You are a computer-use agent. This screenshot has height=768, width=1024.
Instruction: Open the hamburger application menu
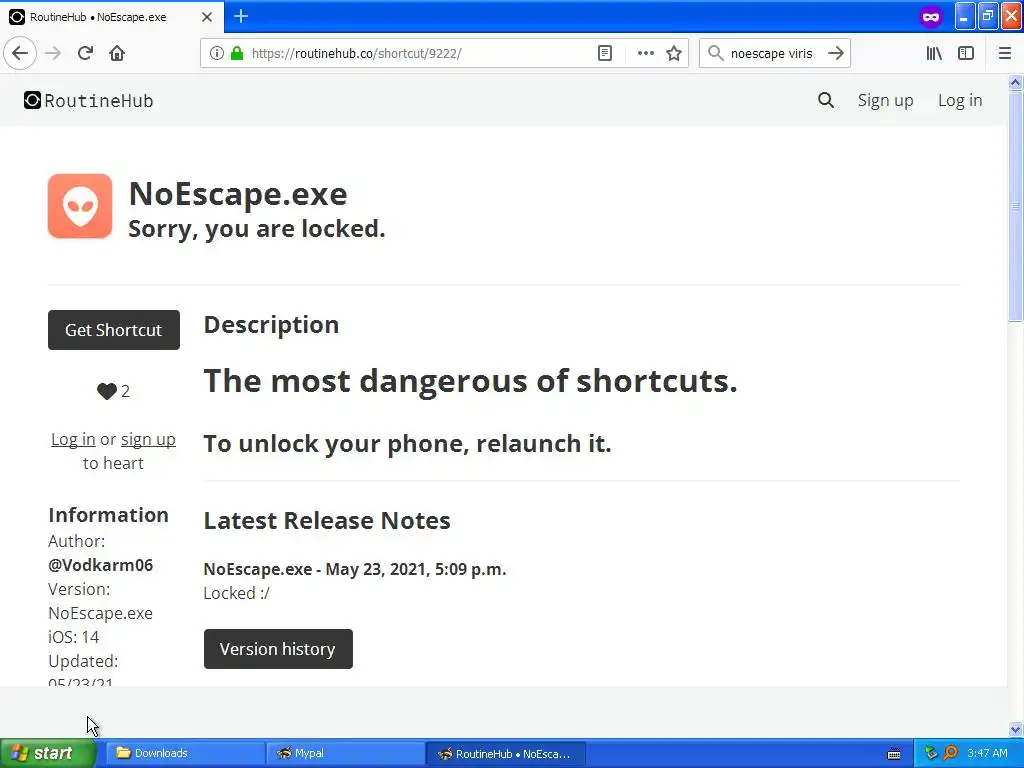point(1005,54)
